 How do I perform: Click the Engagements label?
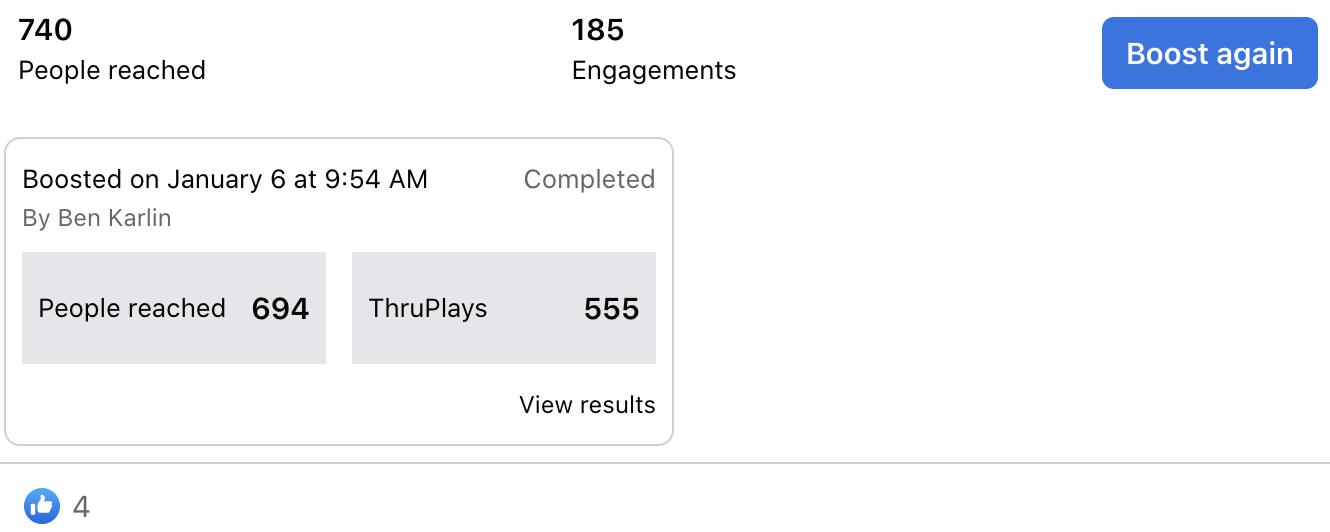(x=654, y=71)
